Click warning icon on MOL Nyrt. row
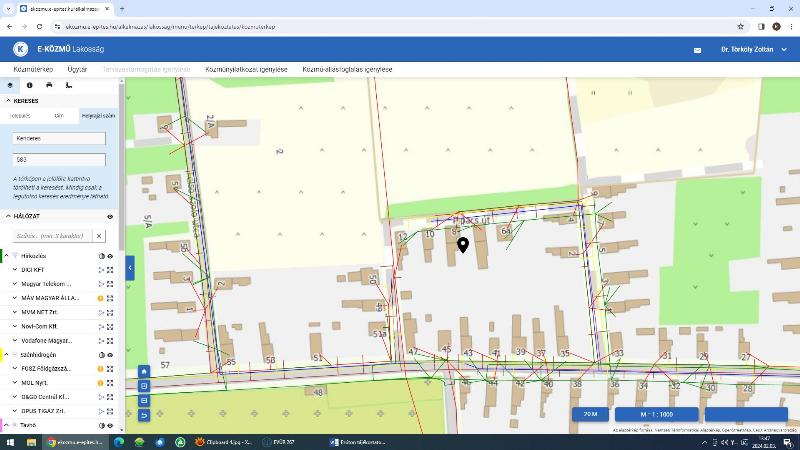 point(101,383)
